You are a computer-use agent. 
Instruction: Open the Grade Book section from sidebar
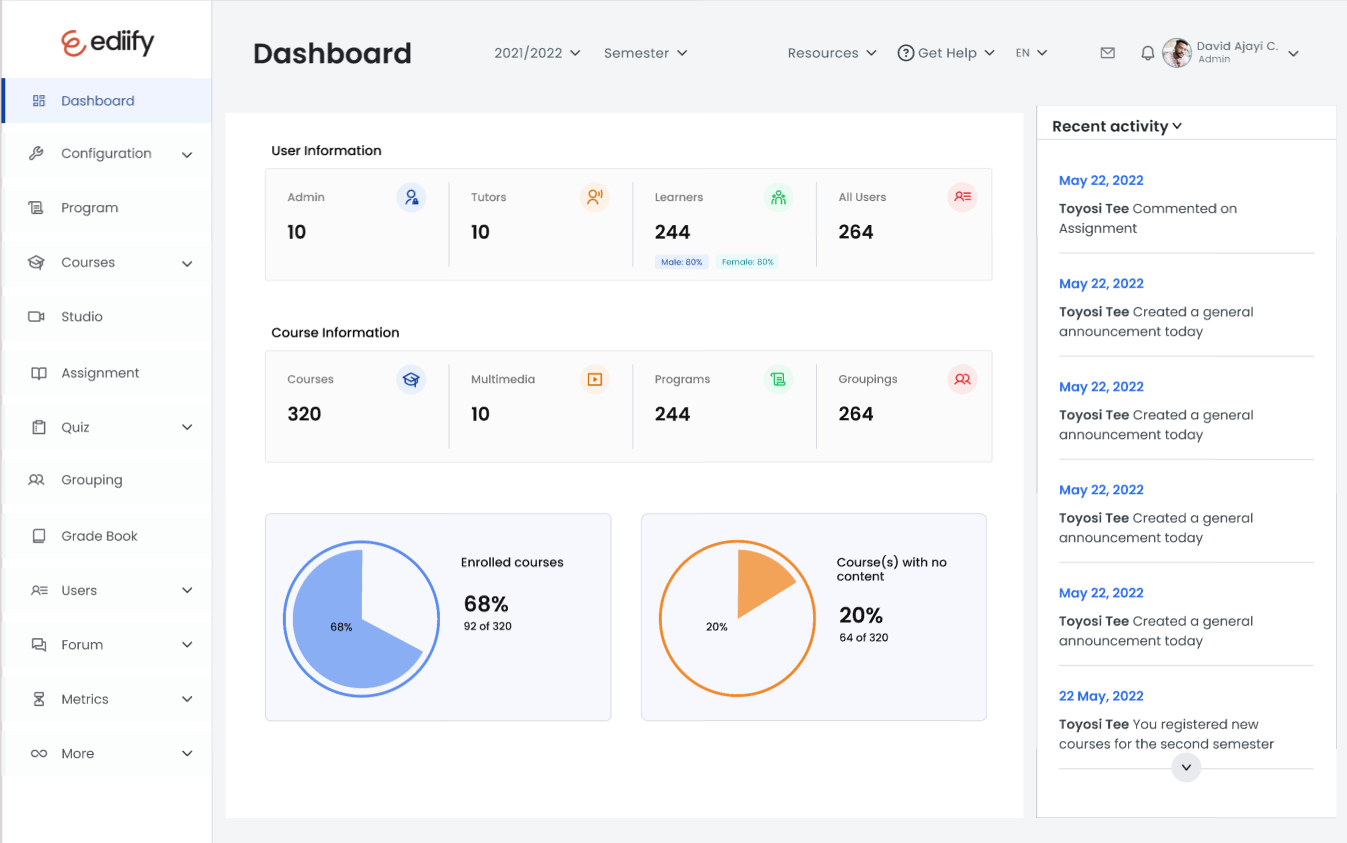99,535
